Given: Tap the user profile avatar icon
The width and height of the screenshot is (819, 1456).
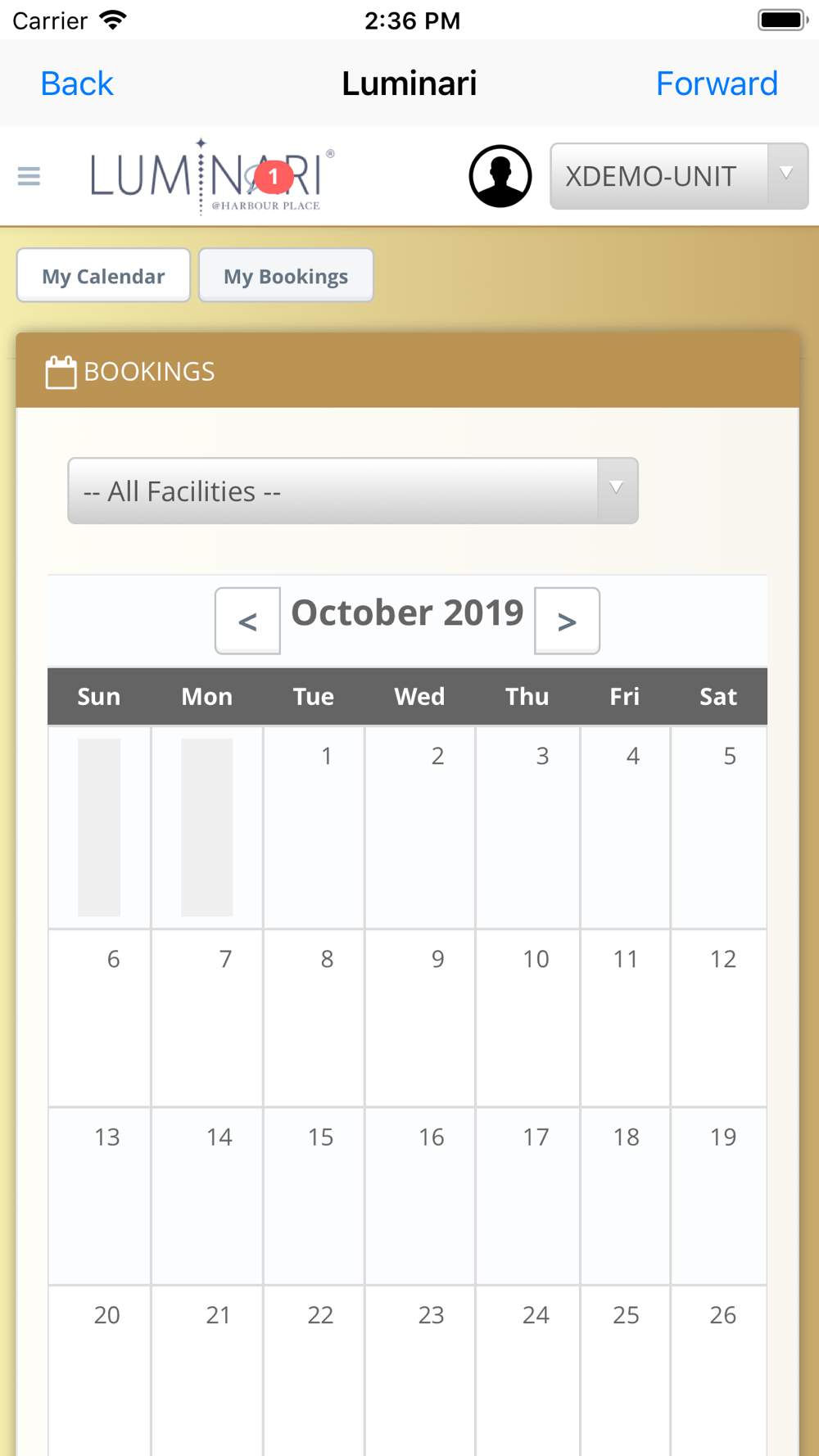Looking at the screenshot, I should click(x=500, y=176).
